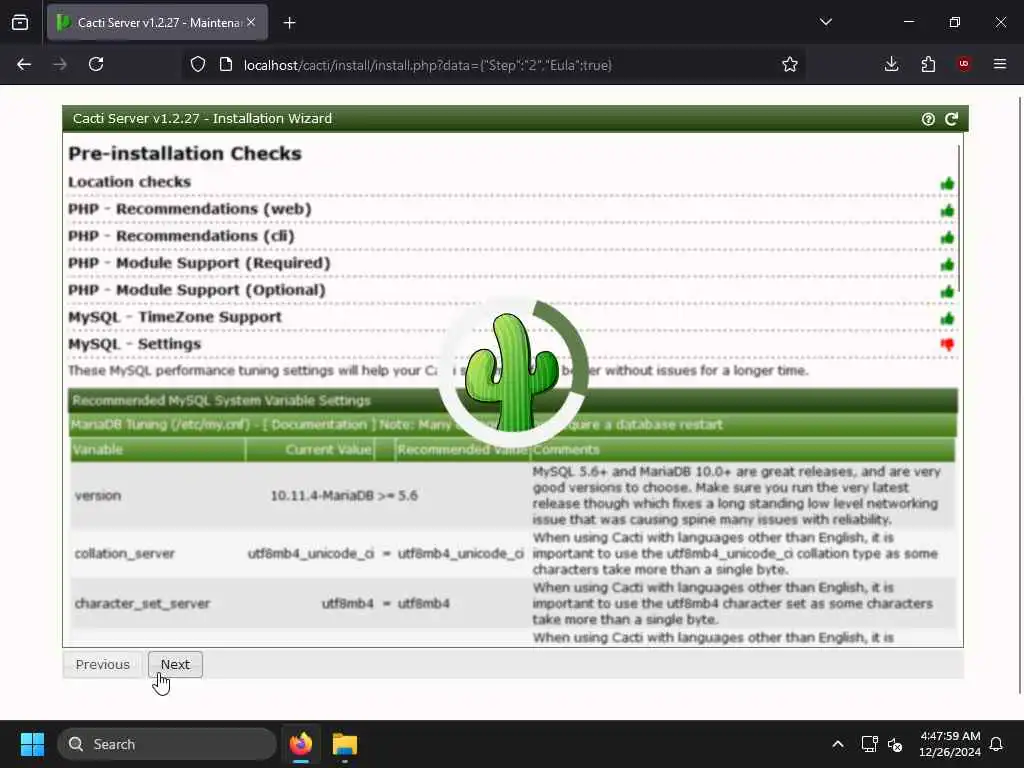Go back using the browser back arrow

point(24,64)
